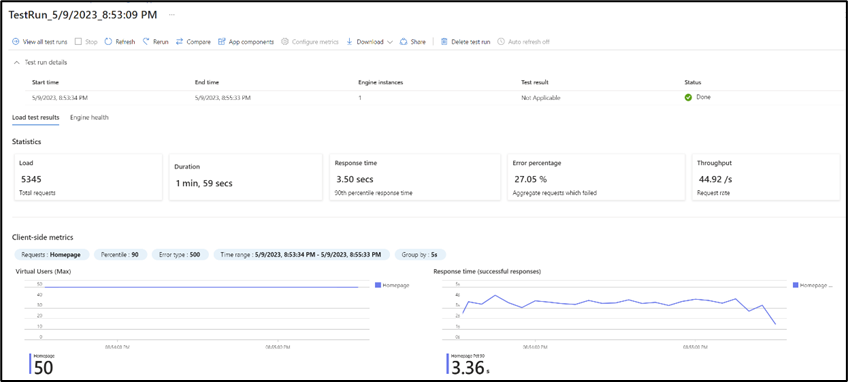Click the Delete test run label
The image size is (848, 382).
[x=471, y=42]
